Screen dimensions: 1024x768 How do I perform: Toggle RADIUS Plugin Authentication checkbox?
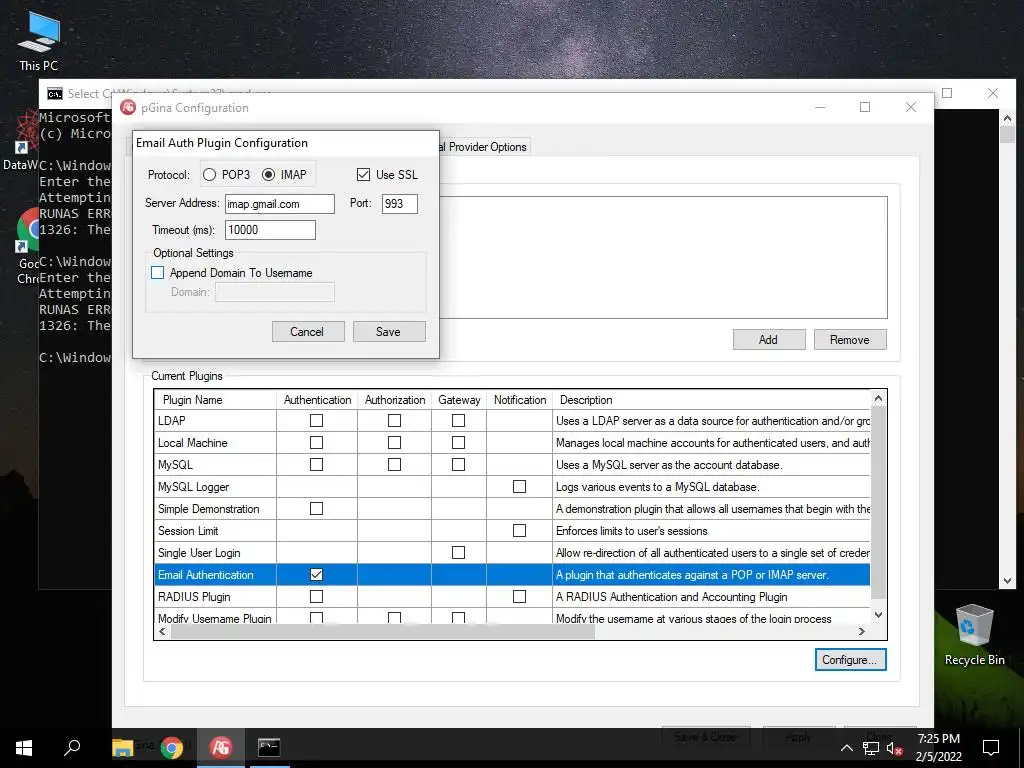[x=316, y=596]
